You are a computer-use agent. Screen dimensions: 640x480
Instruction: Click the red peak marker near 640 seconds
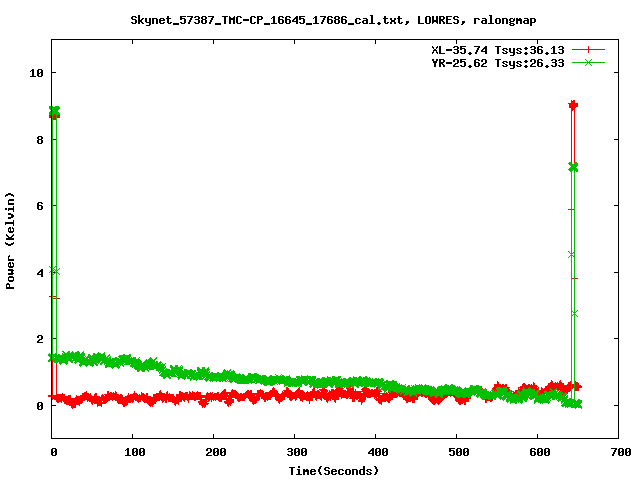point(573,105)
